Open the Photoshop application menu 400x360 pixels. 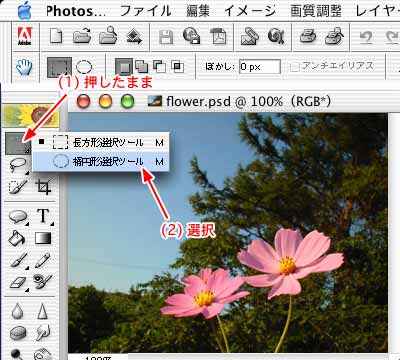click(75, 11)
